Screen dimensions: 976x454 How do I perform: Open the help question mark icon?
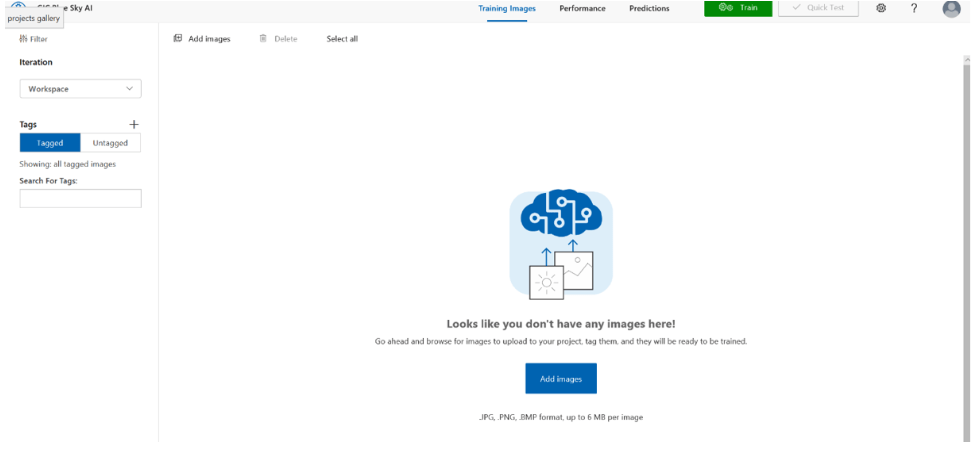coord(914,8)
